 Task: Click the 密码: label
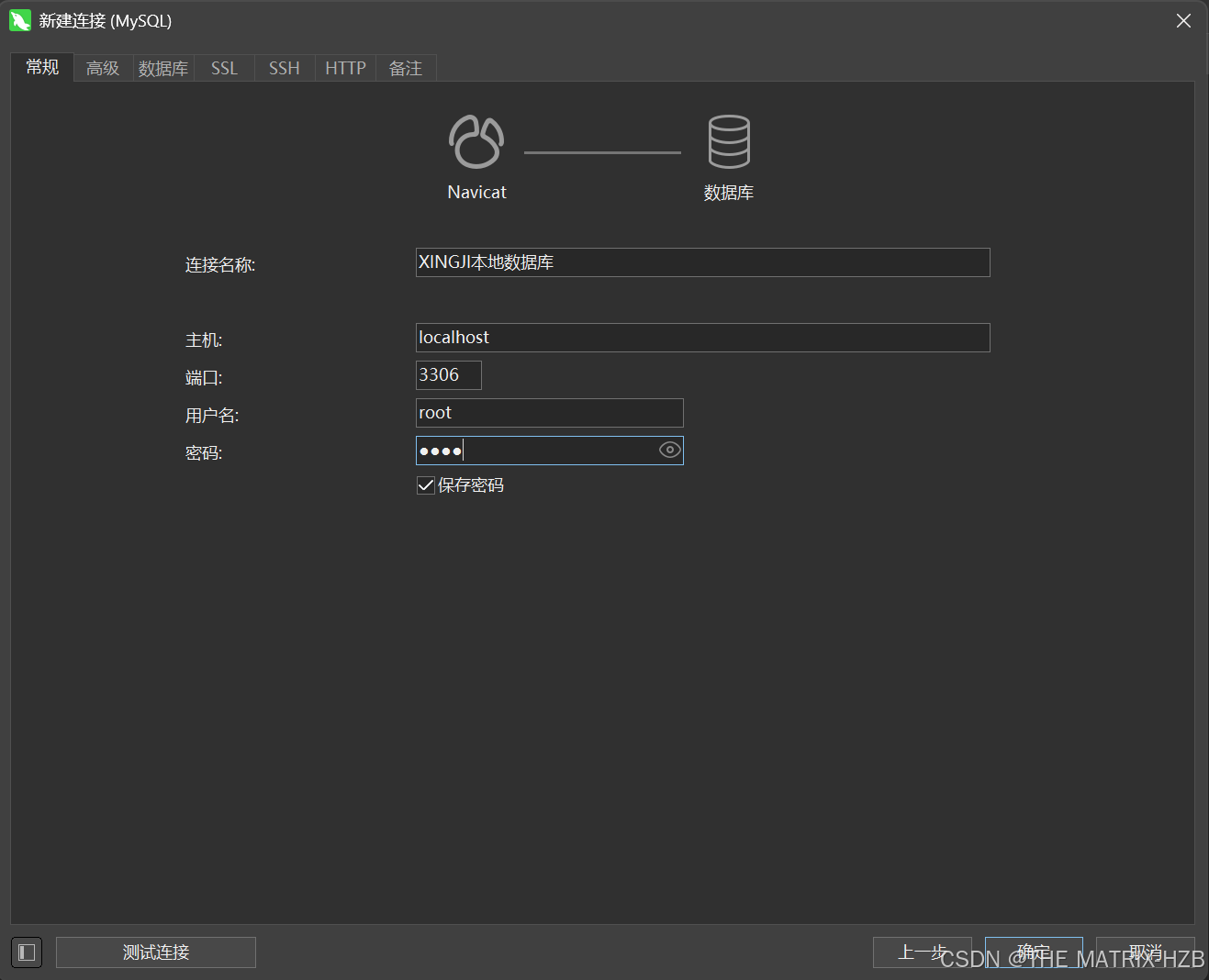[204, 453]
